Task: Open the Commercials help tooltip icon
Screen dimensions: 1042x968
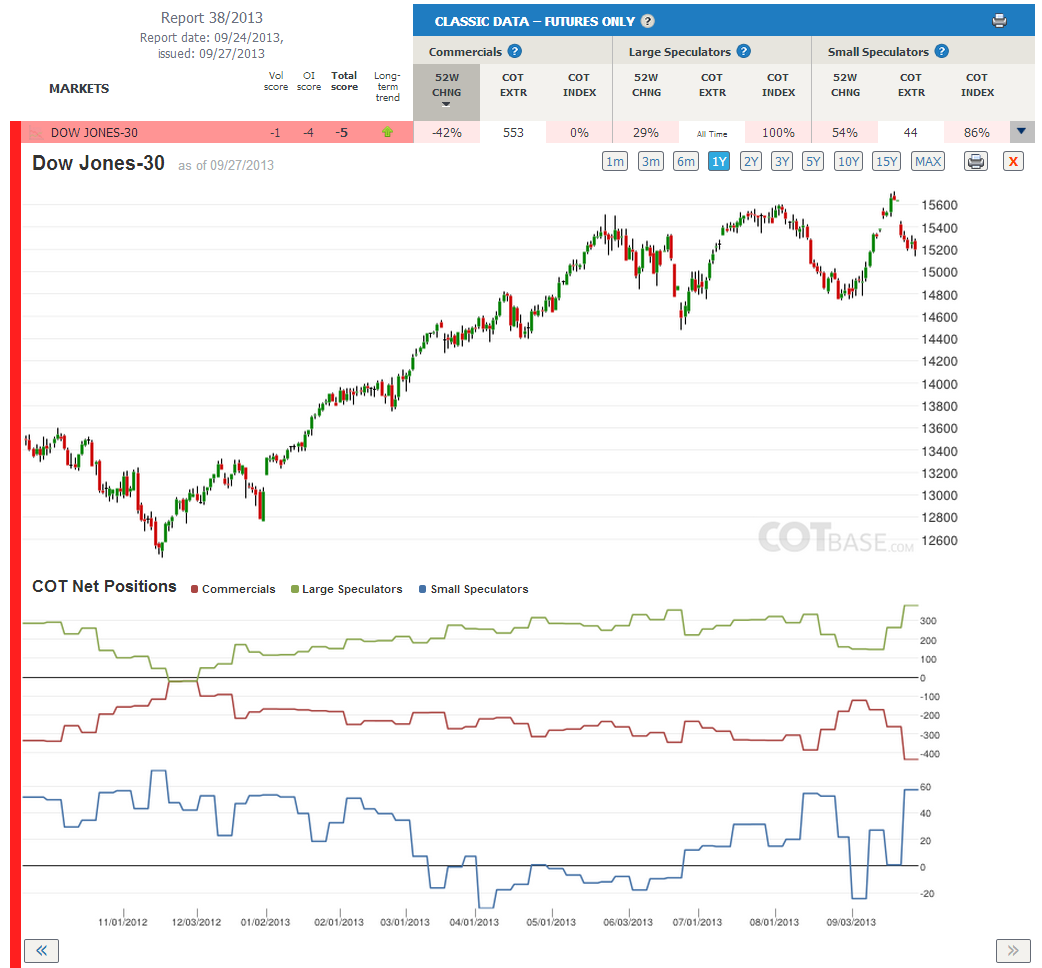Action: pos(514,51)
